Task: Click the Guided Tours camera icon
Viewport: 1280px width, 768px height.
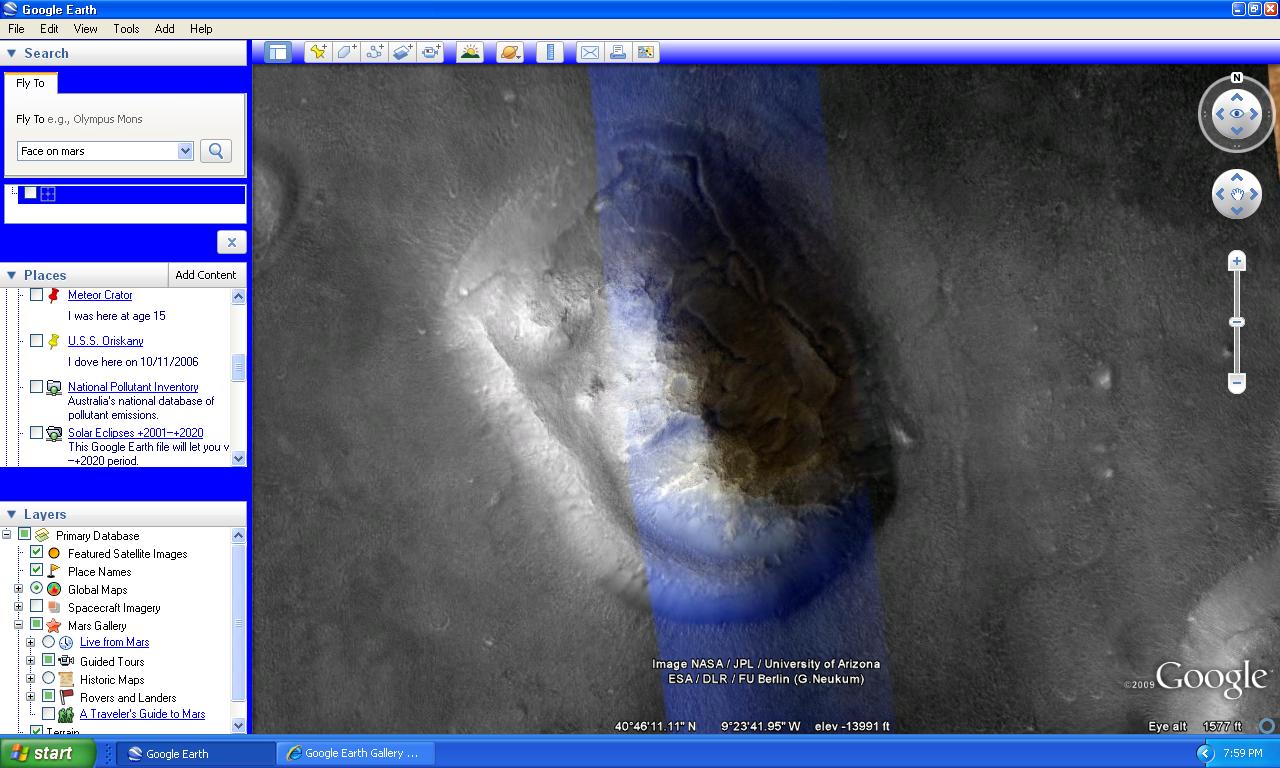Action: [66, 662]
